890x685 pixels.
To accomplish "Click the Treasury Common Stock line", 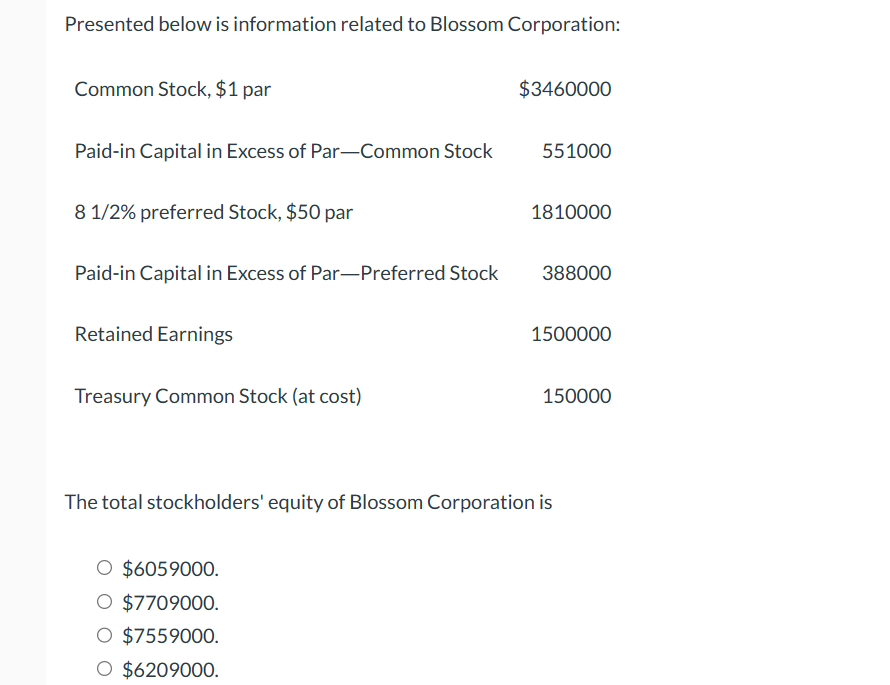I will [x=217, y=395].
